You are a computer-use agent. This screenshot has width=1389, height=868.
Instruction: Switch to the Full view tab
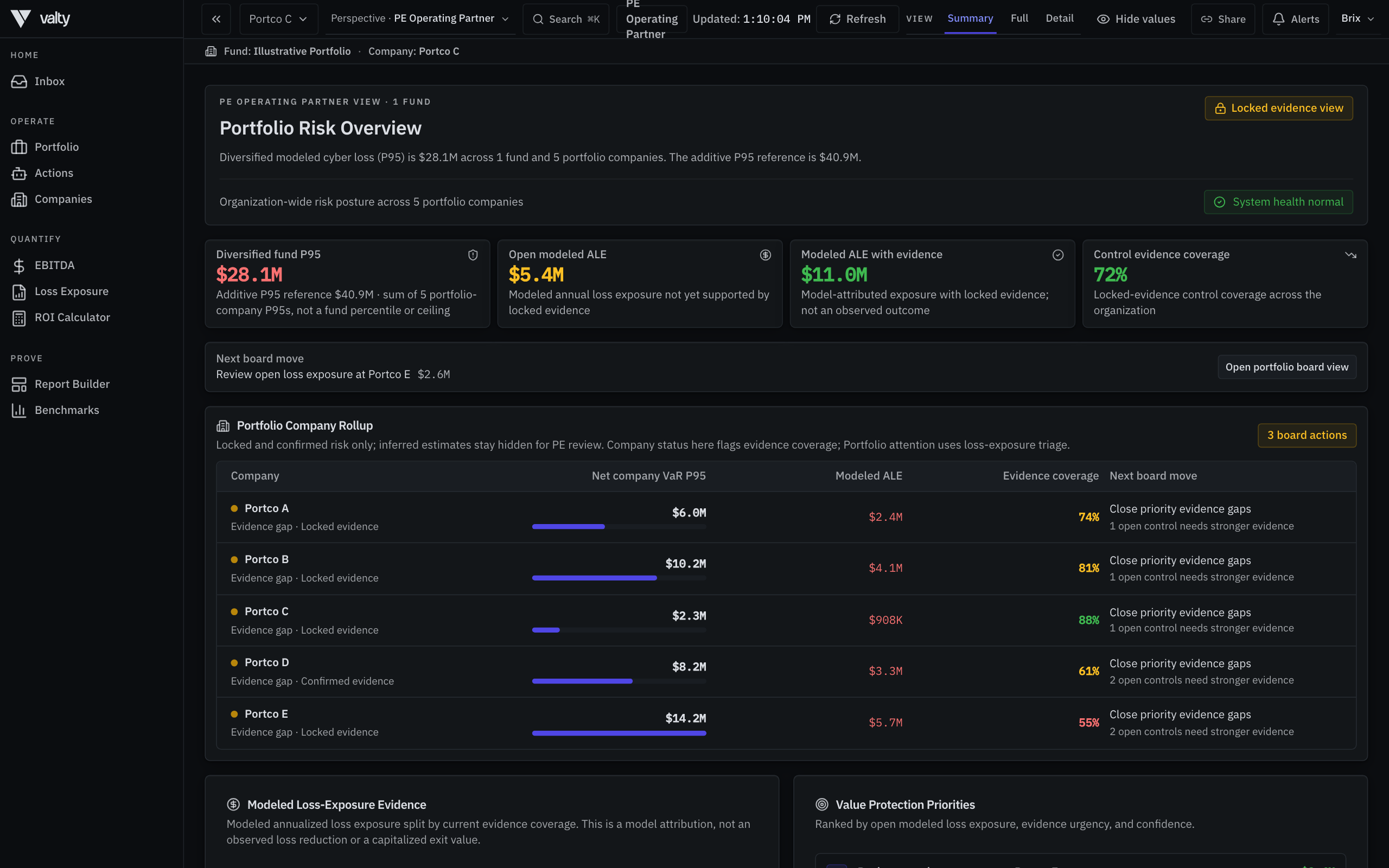[x=1020, y=18]
